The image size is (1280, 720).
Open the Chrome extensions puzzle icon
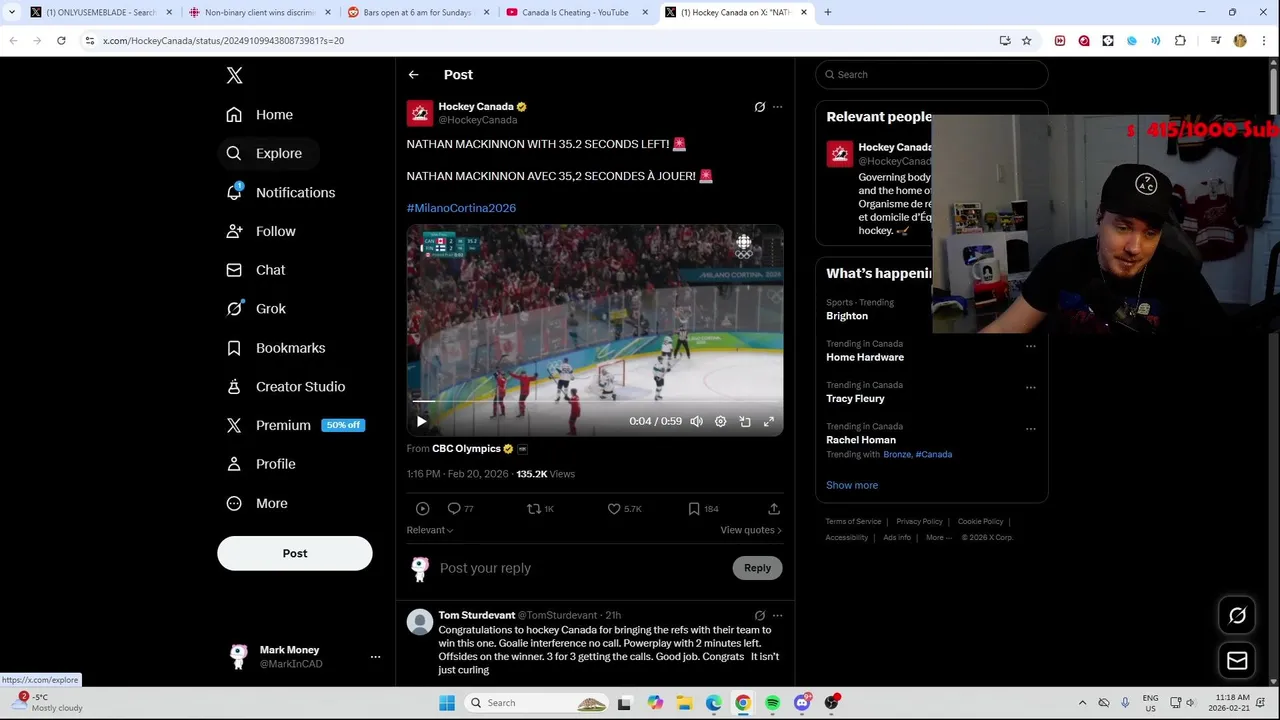click(1180, 40)
